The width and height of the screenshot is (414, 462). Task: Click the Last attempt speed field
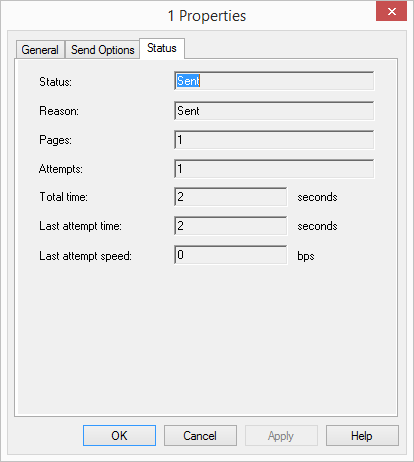point(230,255)
